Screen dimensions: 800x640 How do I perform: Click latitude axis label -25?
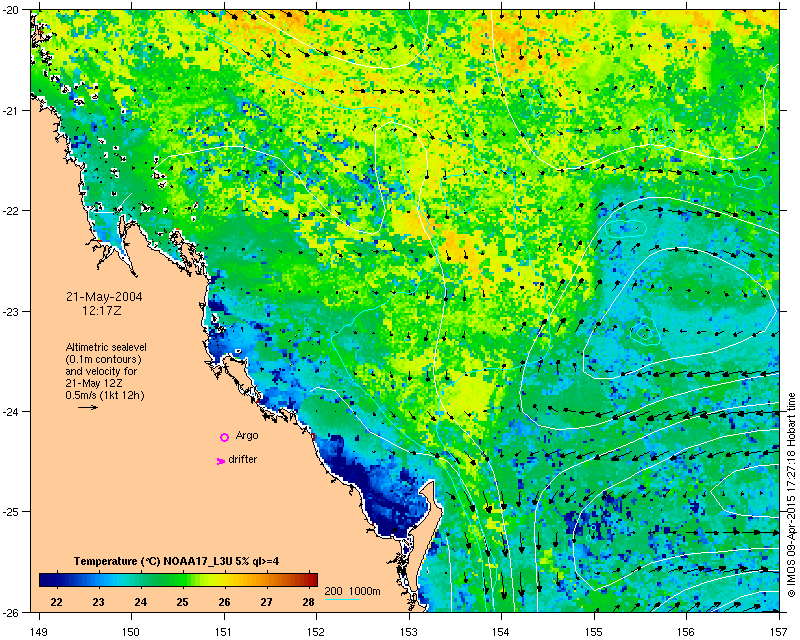tap(12, 512)
